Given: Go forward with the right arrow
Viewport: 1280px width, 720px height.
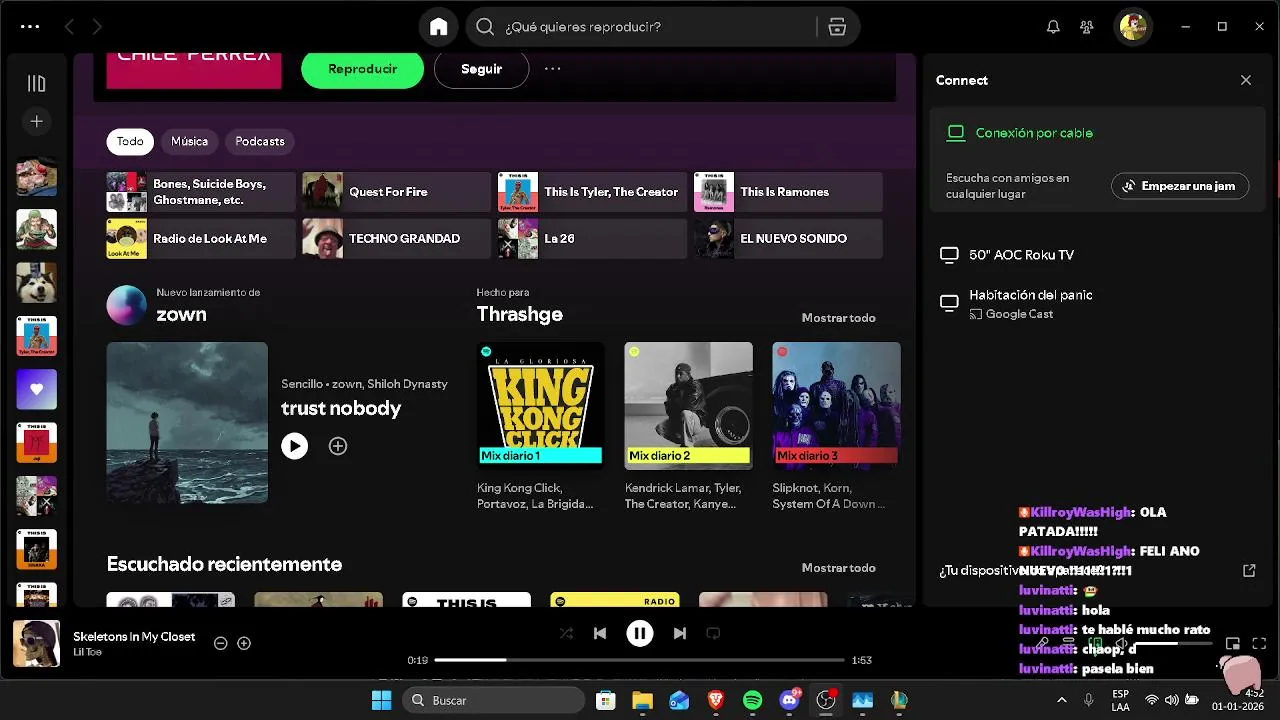Looking at the screenshot, I should tap(97, 27).
